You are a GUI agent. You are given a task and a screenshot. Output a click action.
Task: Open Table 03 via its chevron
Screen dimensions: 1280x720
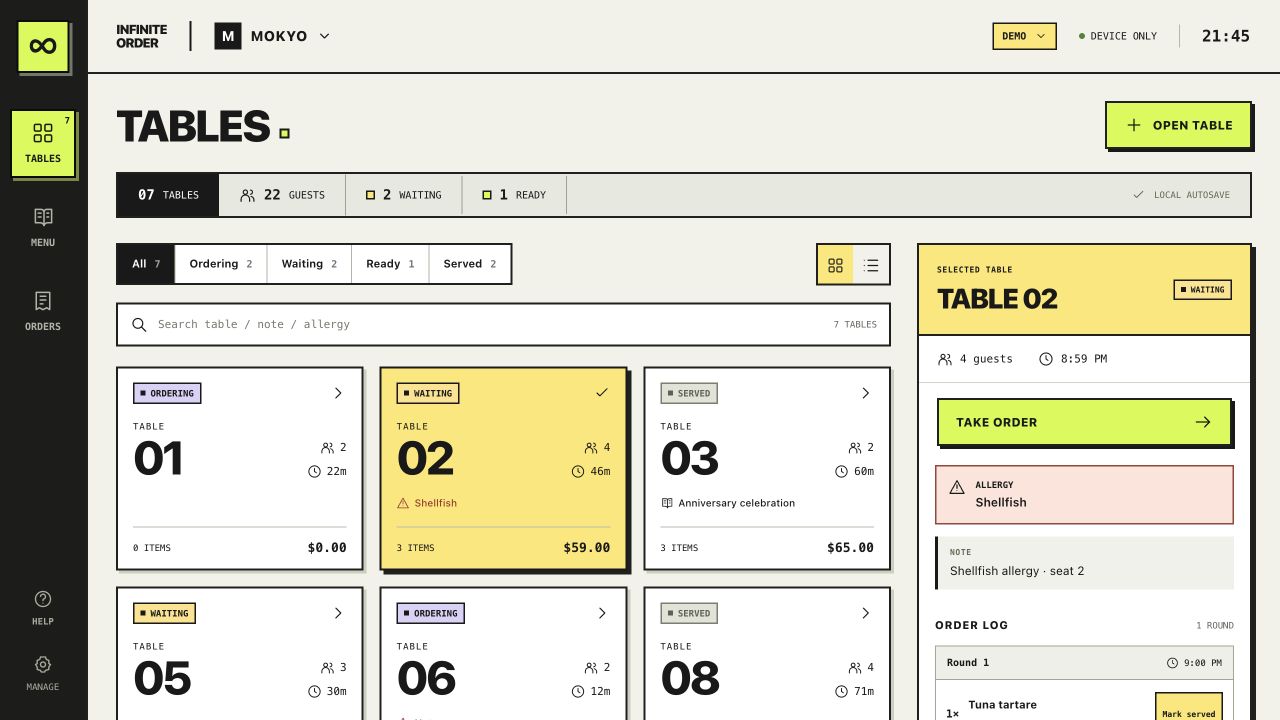[866, 393]
